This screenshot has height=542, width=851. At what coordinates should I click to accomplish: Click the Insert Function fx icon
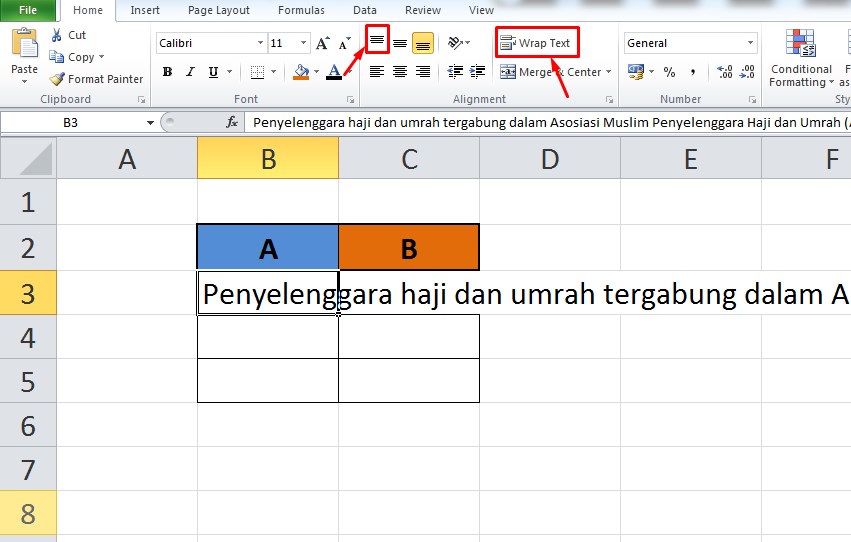pos(232,123)
